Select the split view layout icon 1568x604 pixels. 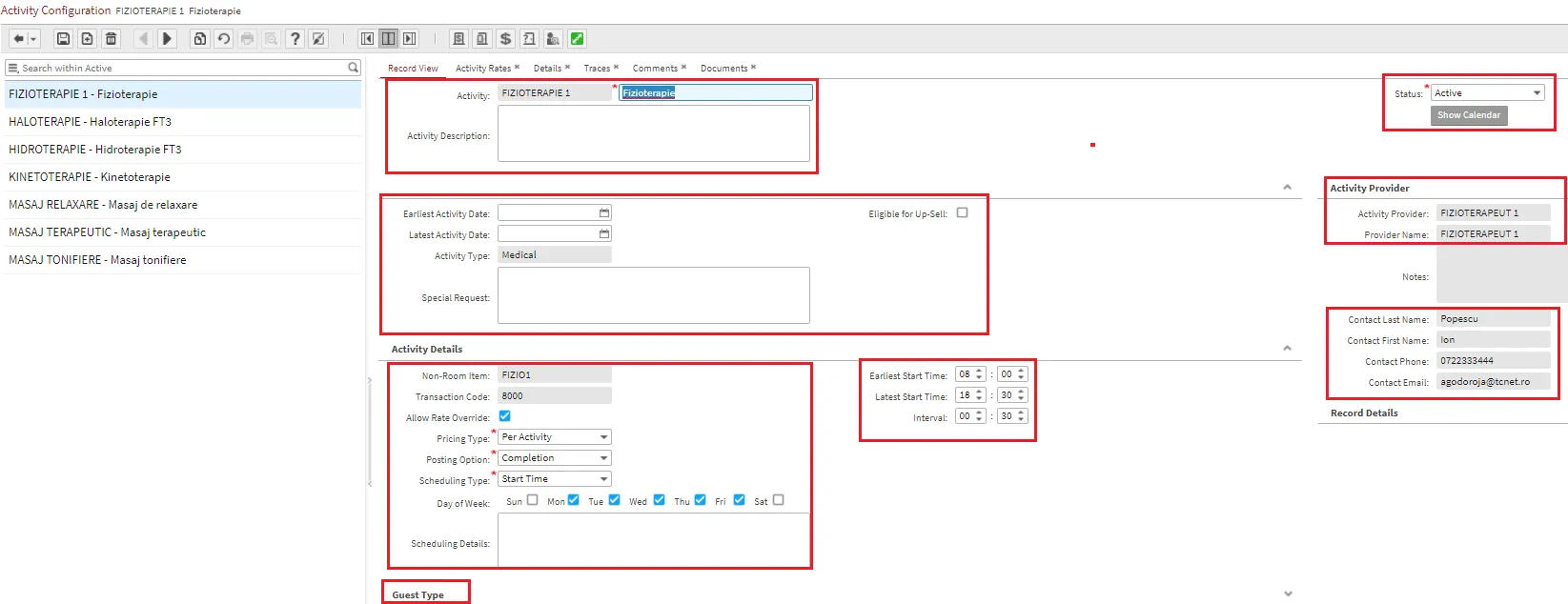coord(388,39)
